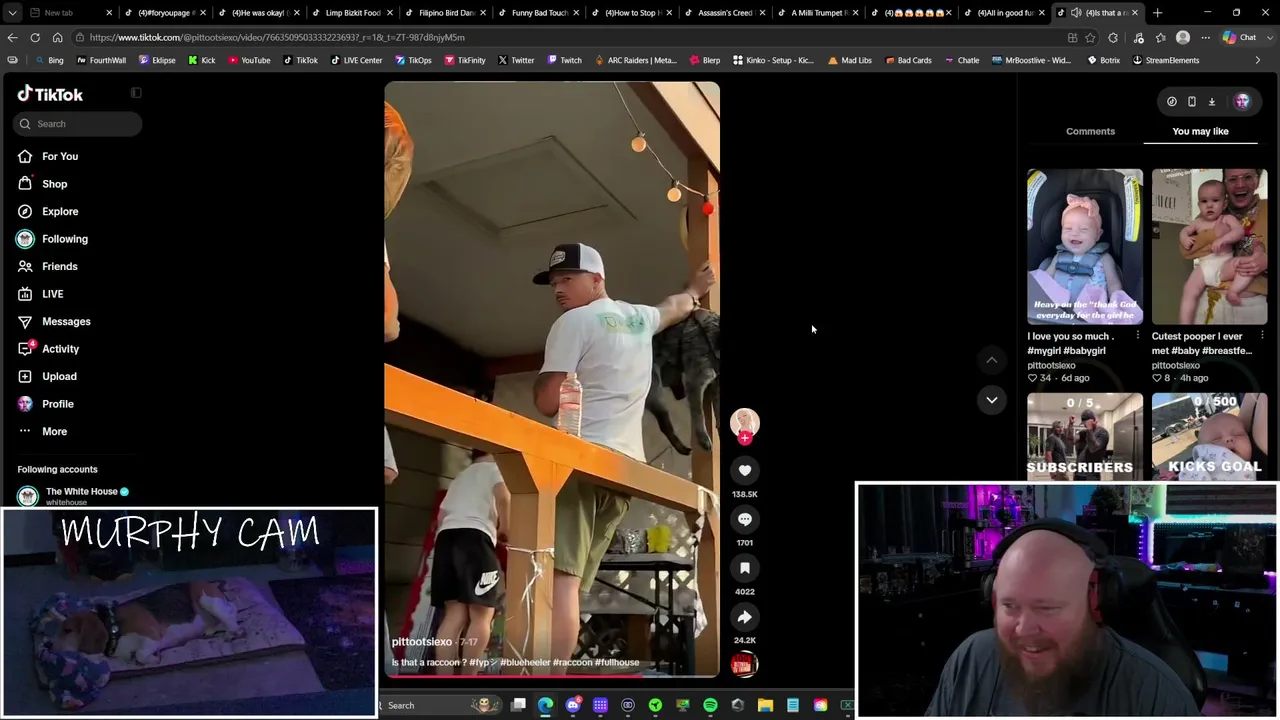Click the browser address bar URL
The image size is (1280, 720).
[277, 37]
